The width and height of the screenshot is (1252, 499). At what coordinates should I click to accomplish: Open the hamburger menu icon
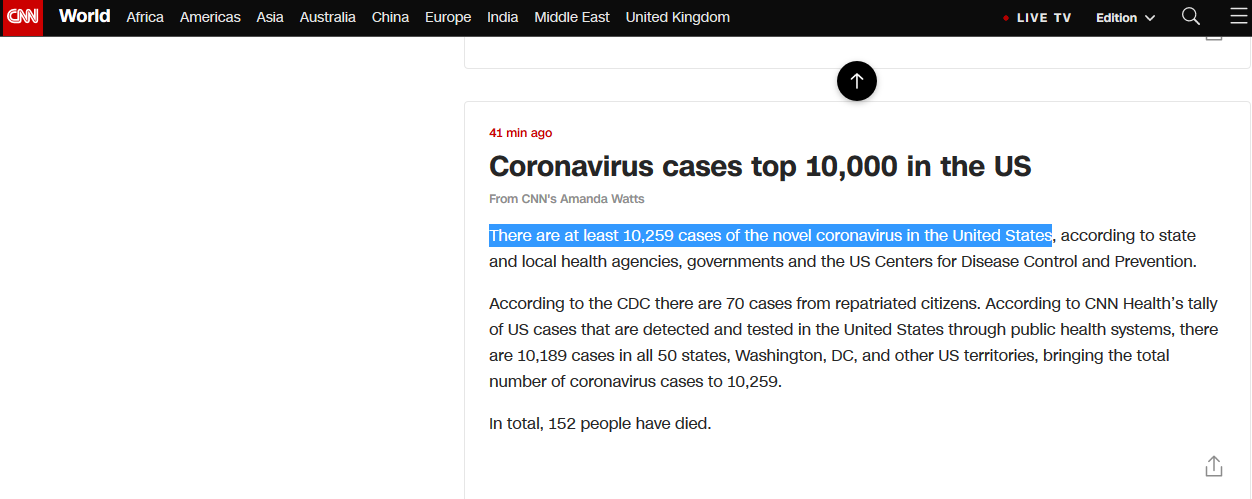(1239, 16)
